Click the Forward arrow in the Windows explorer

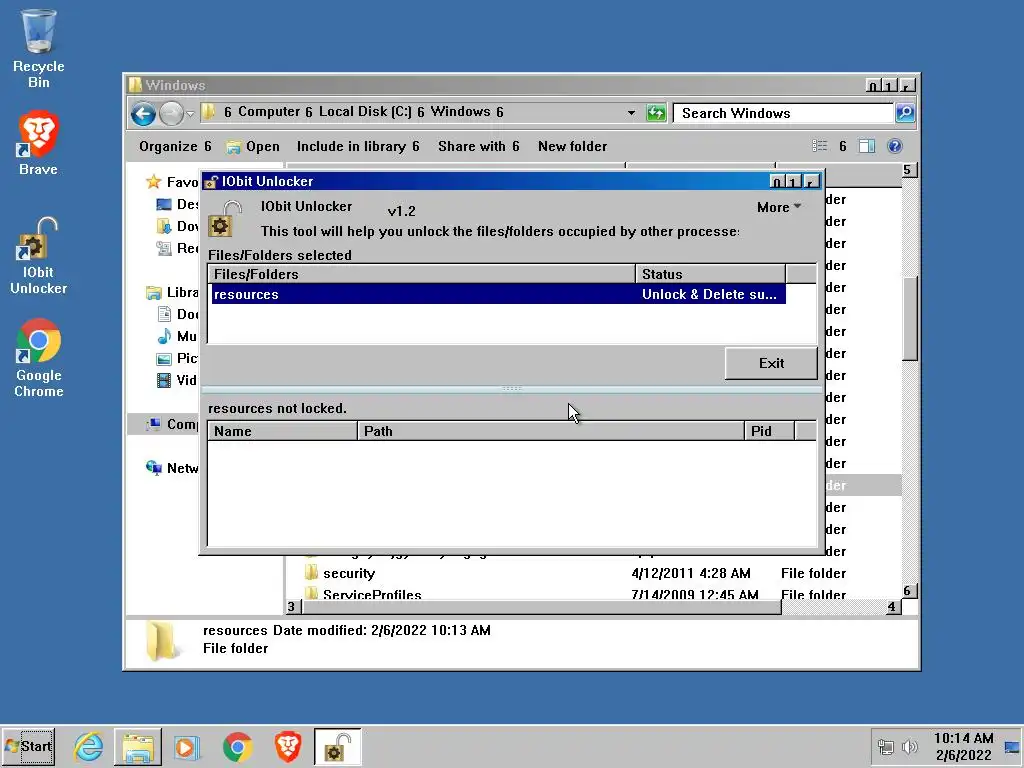tap(171, 114)
